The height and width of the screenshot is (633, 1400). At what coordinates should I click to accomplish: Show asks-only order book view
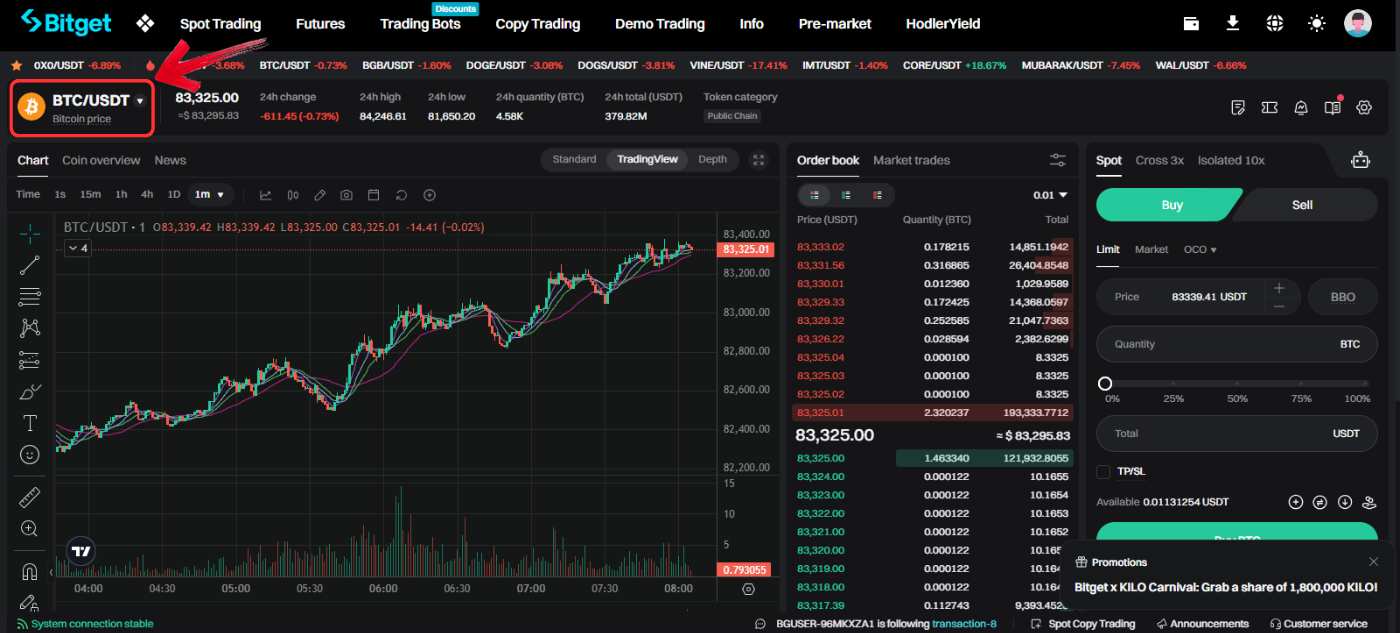coord(877,195)
